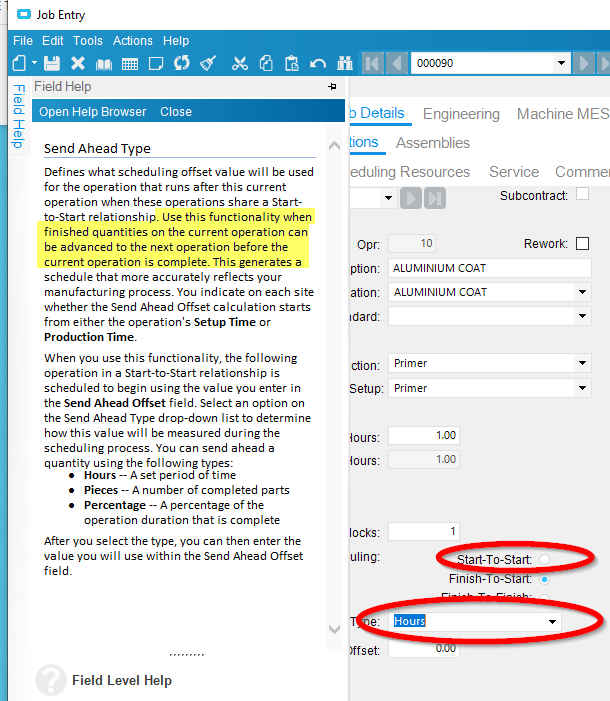Viewport: 610px width, 701px height.
Task: Click the Opr field showing 10
Action: coord(412,244)
